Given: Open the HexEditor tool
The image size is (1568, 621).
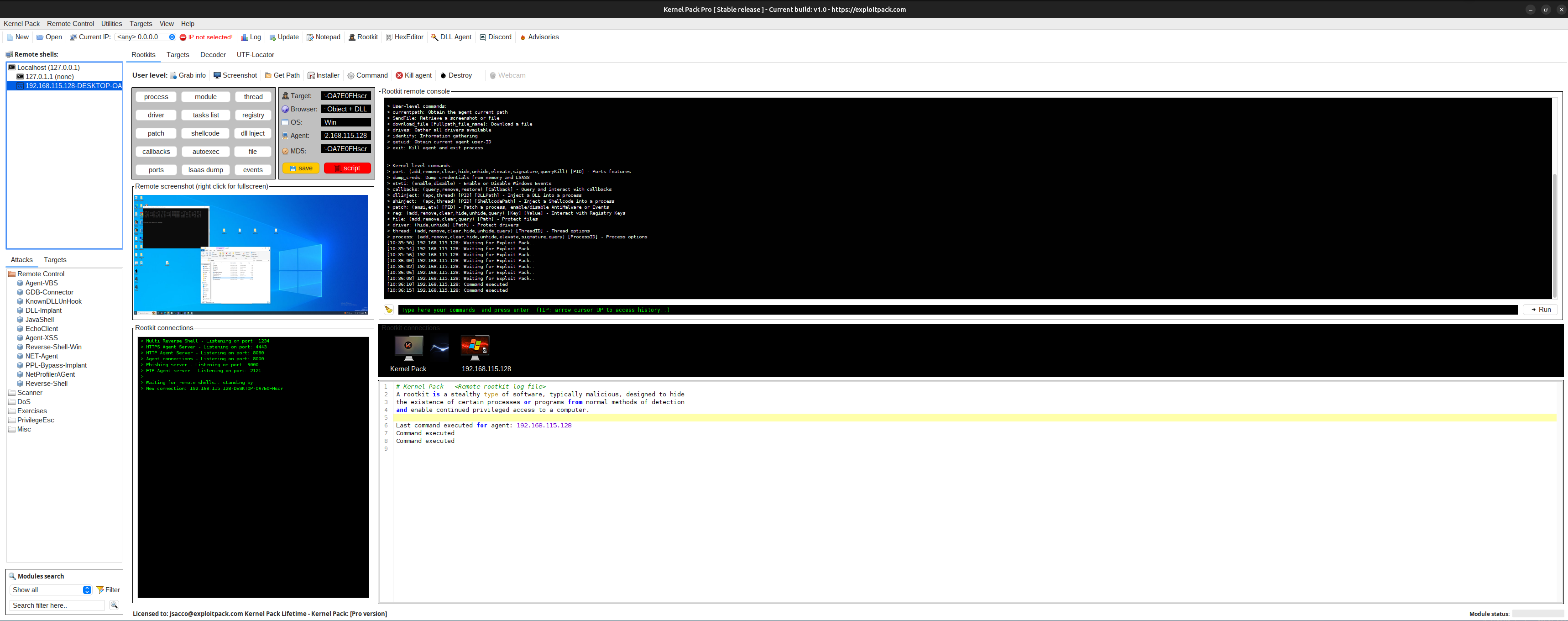Looking at the screenshot, I should pyautogui.click(x=404, y=37).
